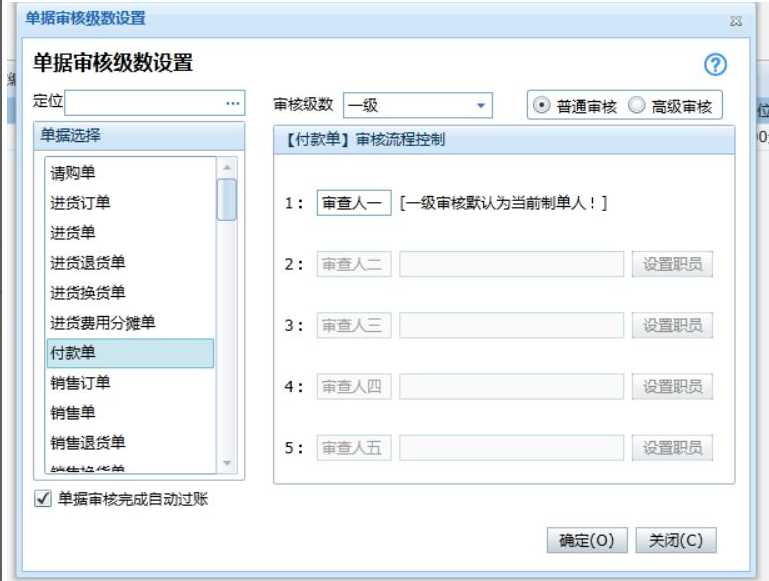The width and height of the screenshot is (769, 581).
Task: Select 销售退货单 in the document list
Action: [x=130, y=443]
